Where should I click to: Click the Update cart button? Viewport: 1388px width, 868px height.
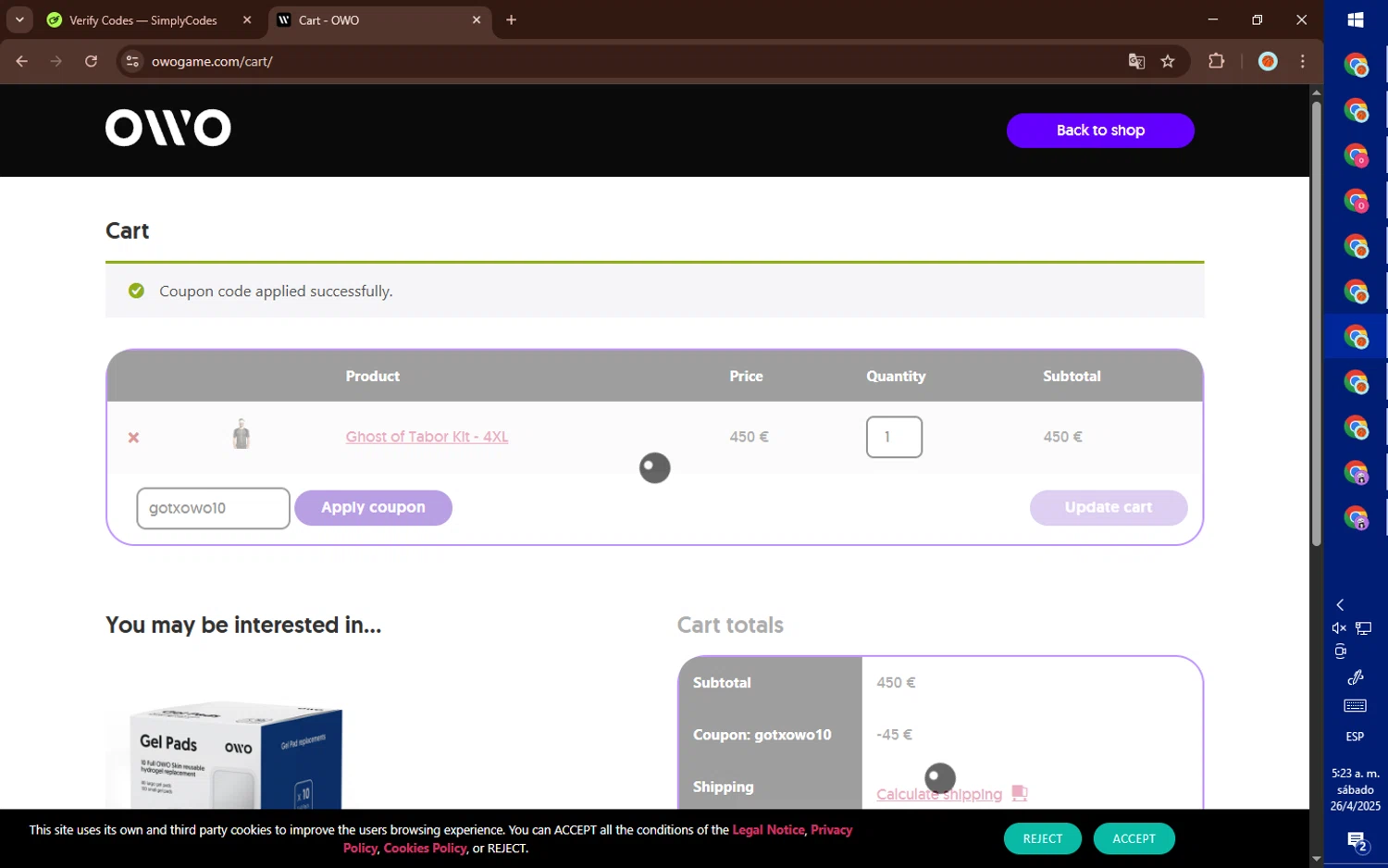click(1108, 507)
